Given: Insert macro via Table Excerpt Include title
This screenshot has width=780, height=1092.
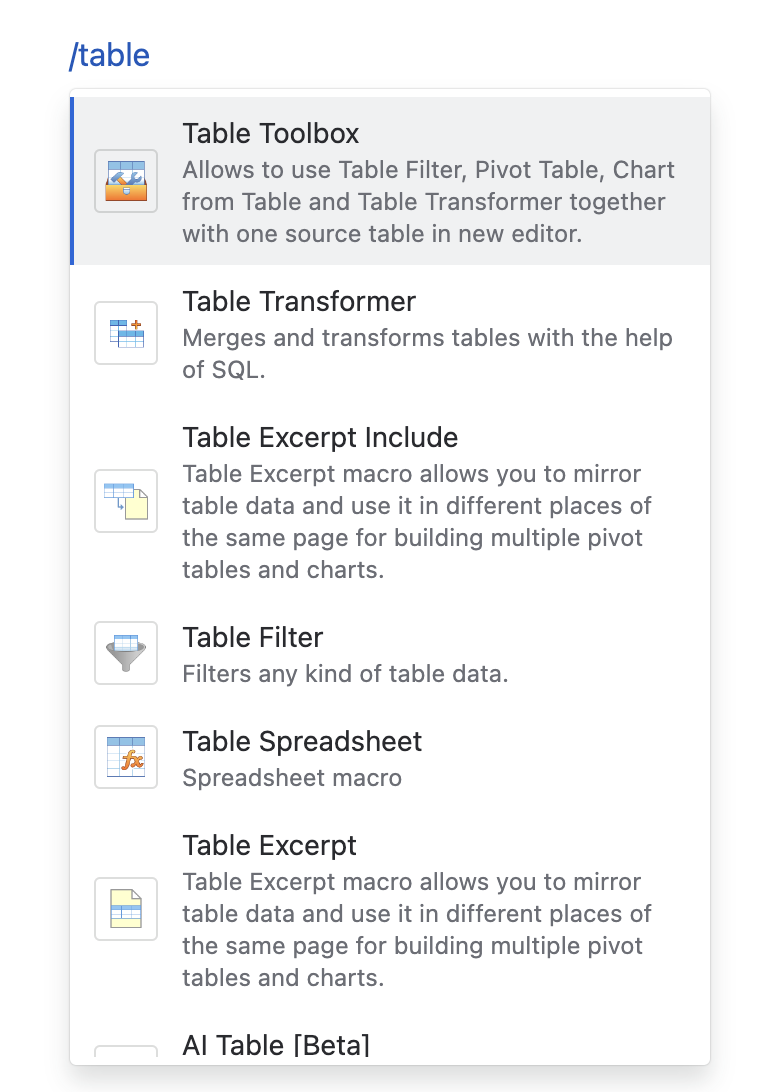Looking at the screenshot, I should pos(320,438).
